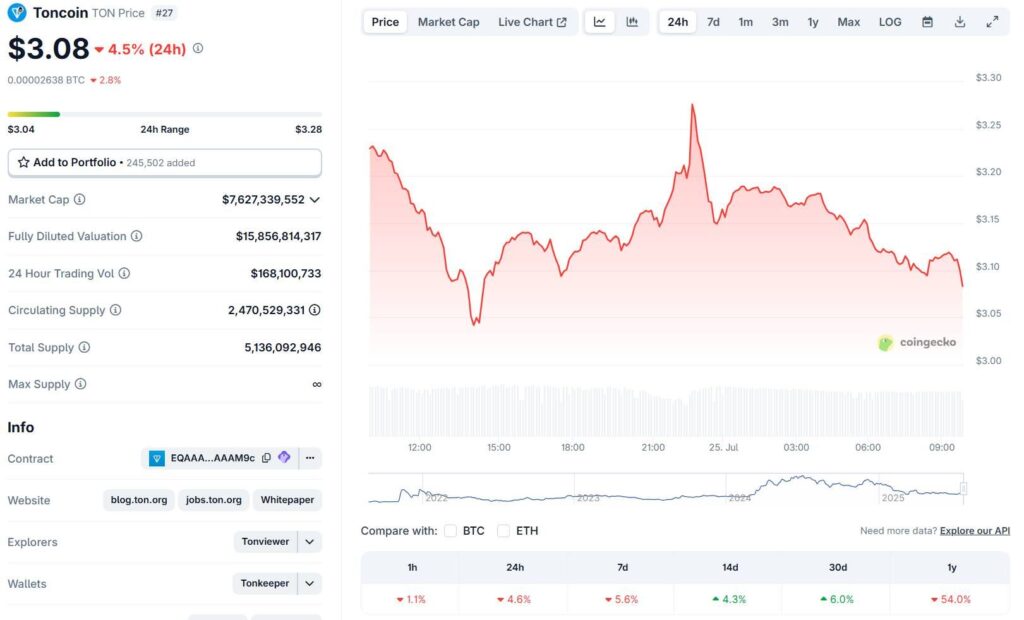Image resolution: width=1024 pixels, height=620 pixels.
Task: Click the Circulating Supply info icon
Action: (116, 310)
